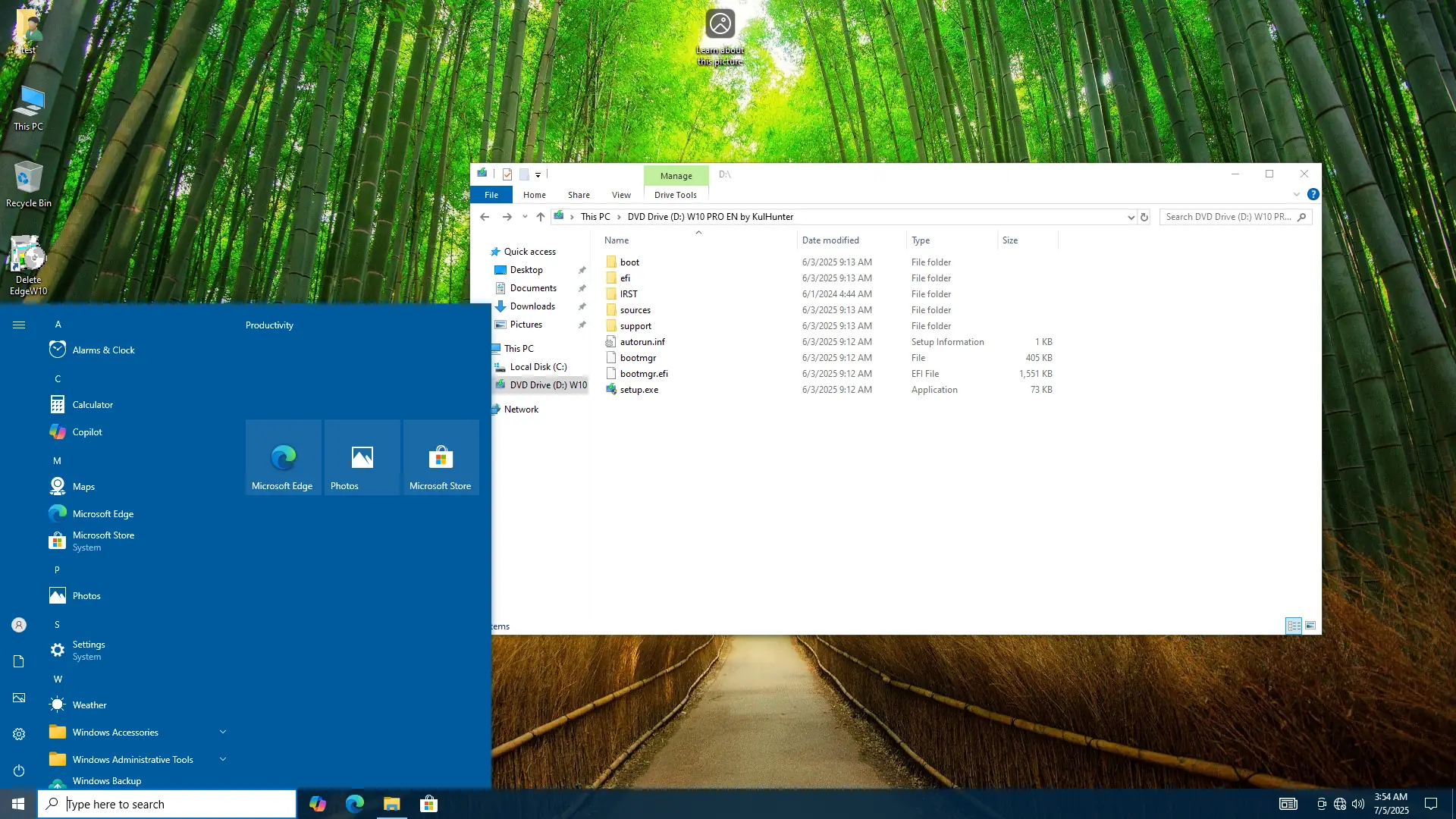The width and height of the screenshot is (1456, 819).
Task: Toggle the Start menu hamburger expand
Action: click(x=19, y=325)
